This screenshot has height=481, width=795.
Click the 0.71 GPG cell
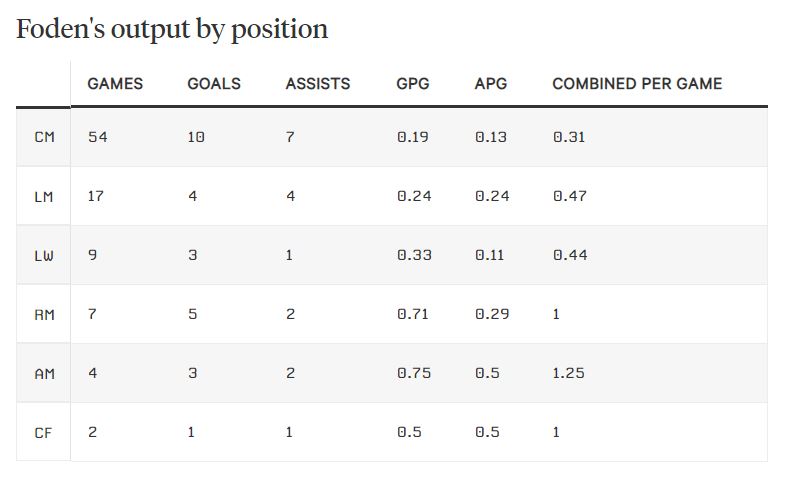tap(413, 314)
